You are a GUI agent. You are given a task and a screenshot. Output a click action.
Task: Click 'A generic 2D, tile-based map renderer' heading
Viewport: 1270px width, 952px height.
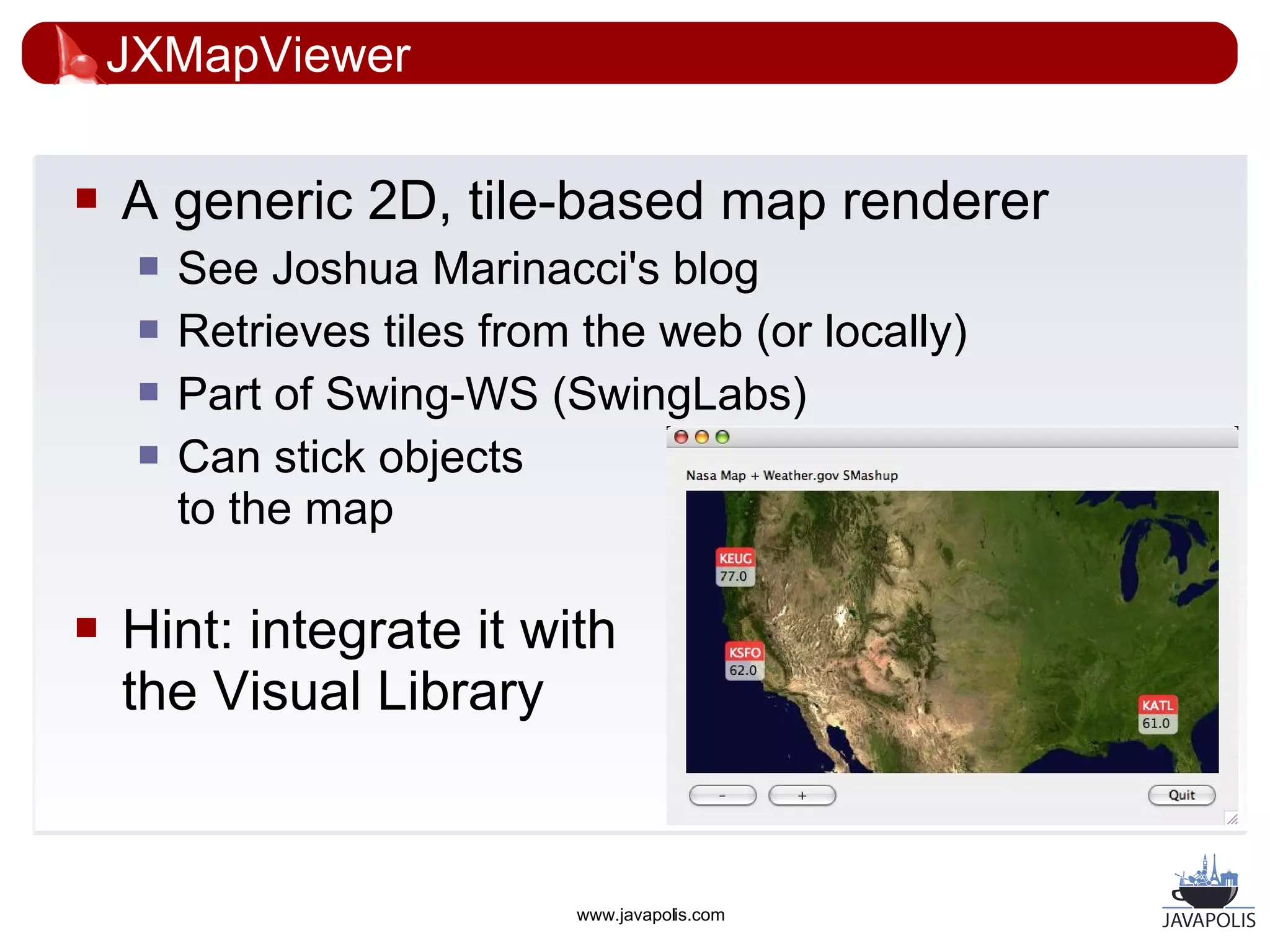click(x=585, y=201)
